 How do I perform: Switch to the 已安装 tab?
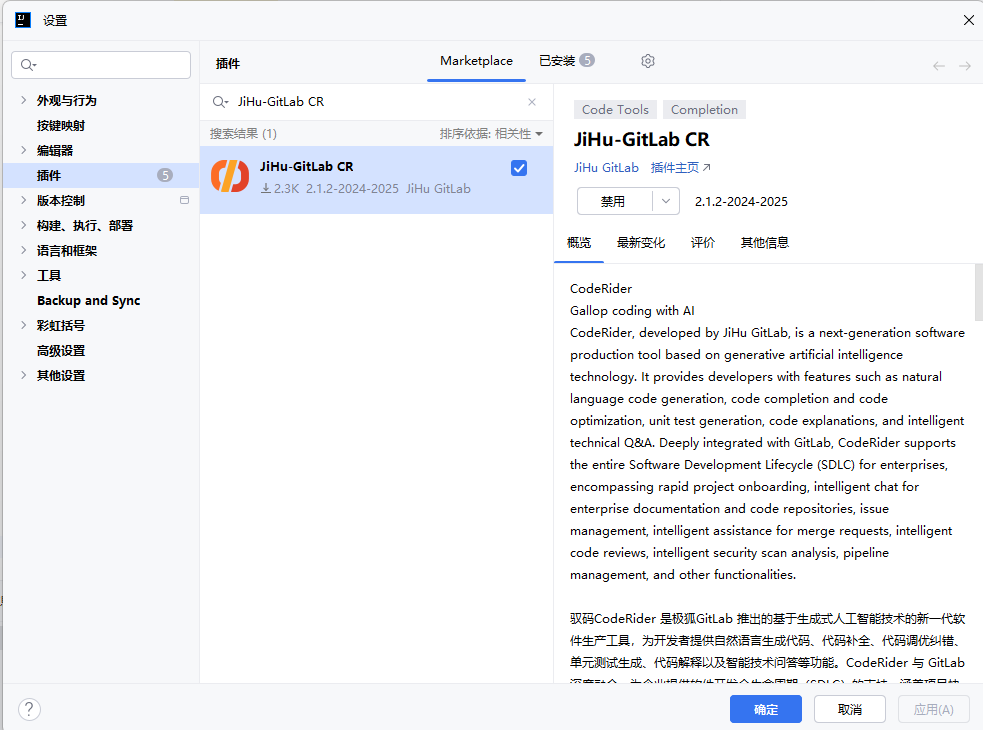point(566,61)
